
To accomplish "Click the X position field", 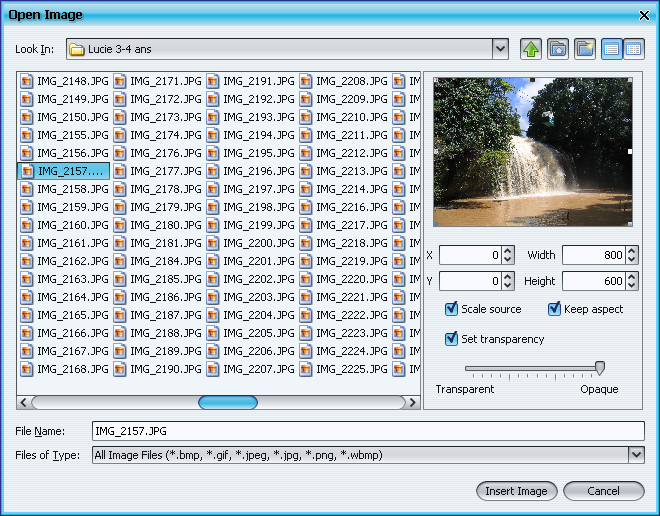I will [470, 255].
